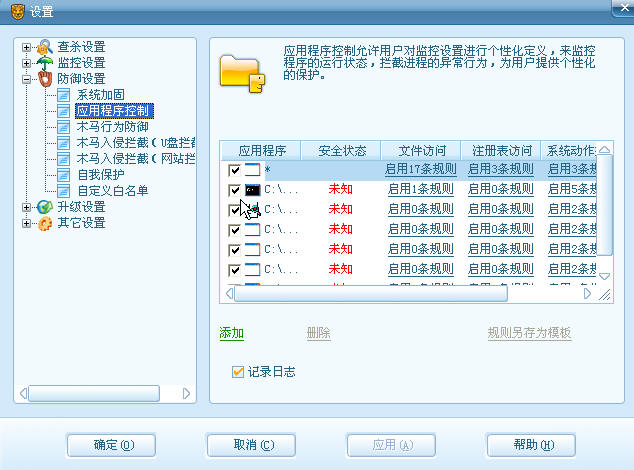This screenshot has height=470, width=634.
Task: Expand the 监控设置 tree node
Action: point(26,63)
